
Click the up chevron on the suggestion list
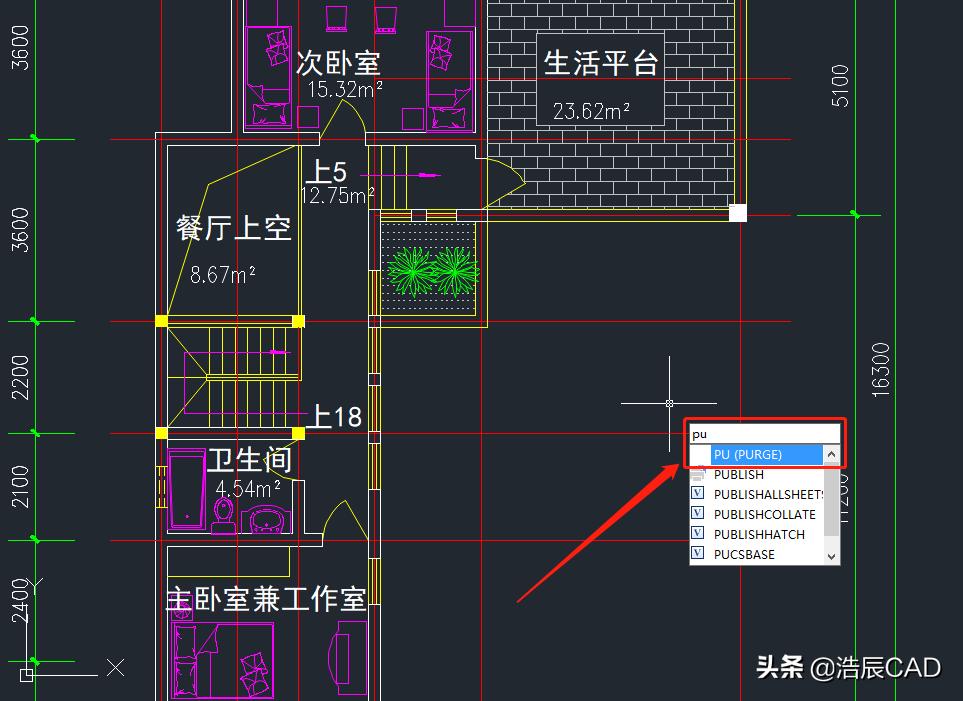pyautogui.click(x=832, y=454)
